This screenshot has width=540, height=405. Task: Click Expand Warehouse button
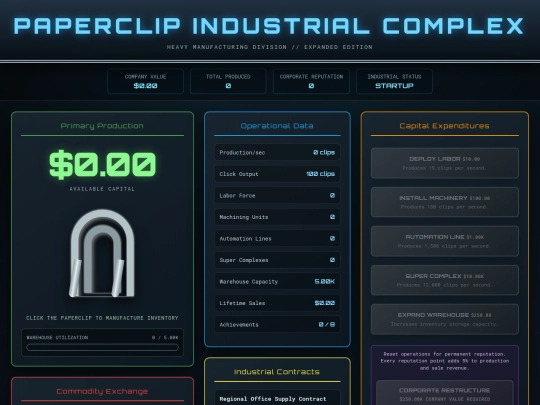click(x=445, y=319)
